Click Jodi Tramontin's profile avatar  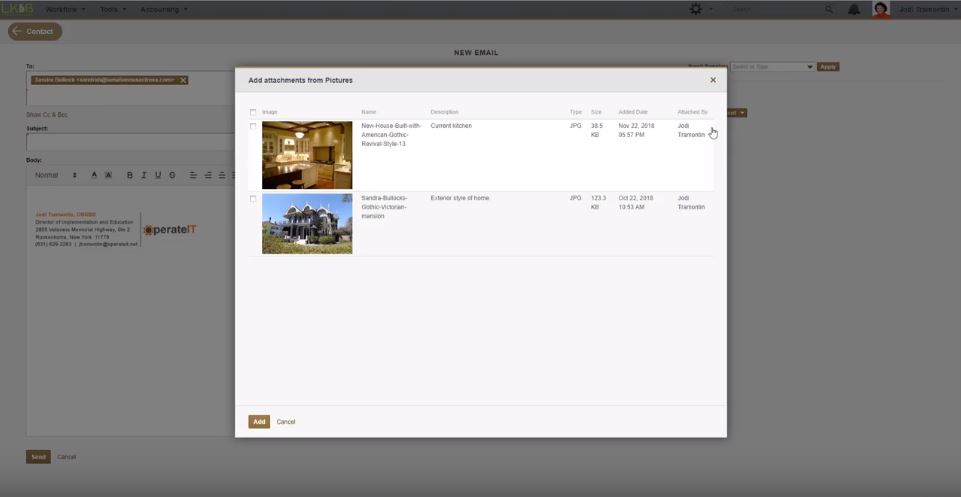click(x=880, y=9)
